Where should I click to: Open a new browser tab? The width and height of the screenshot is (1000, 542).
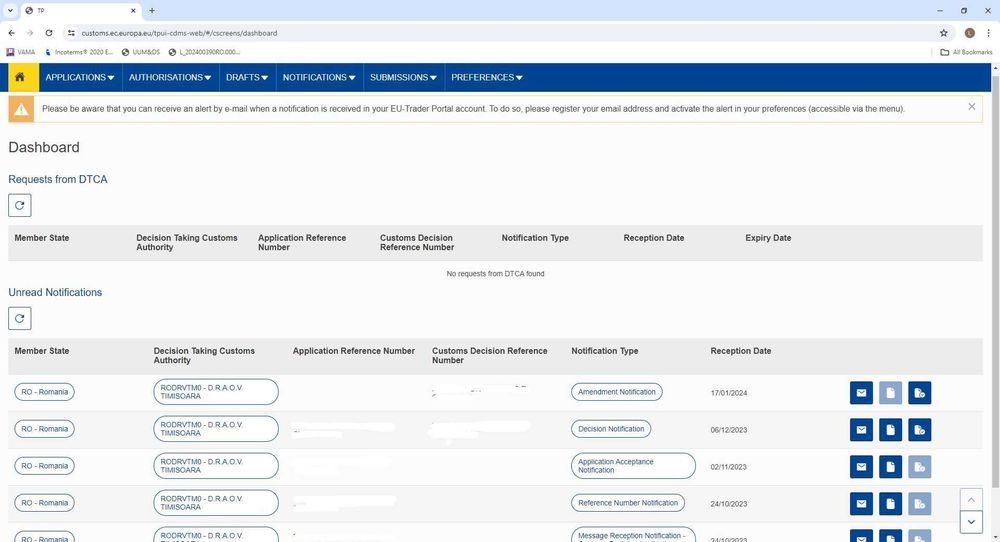(152, 11)
